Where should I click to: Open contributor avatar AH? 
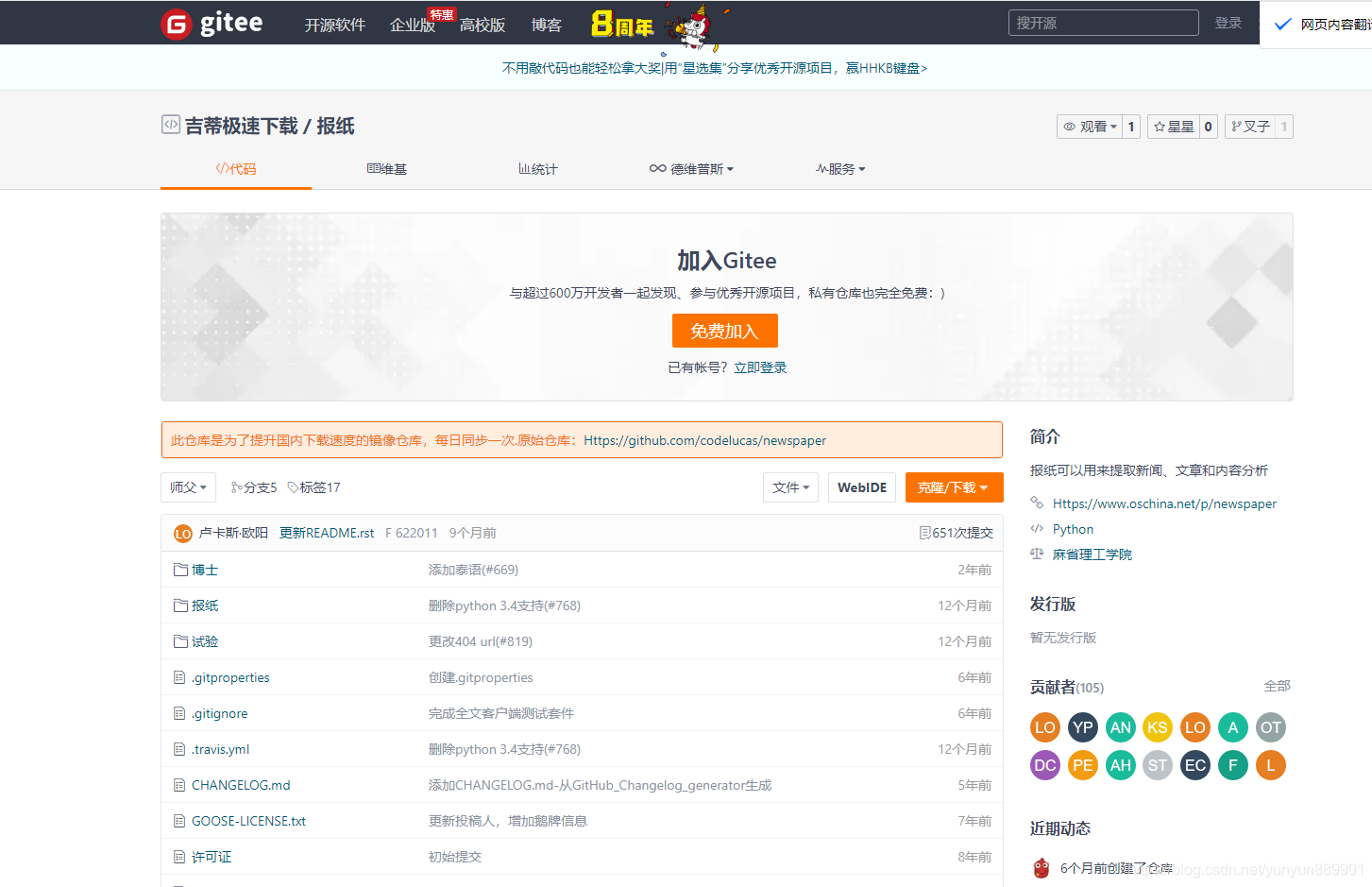click(x=1120, y=765)
